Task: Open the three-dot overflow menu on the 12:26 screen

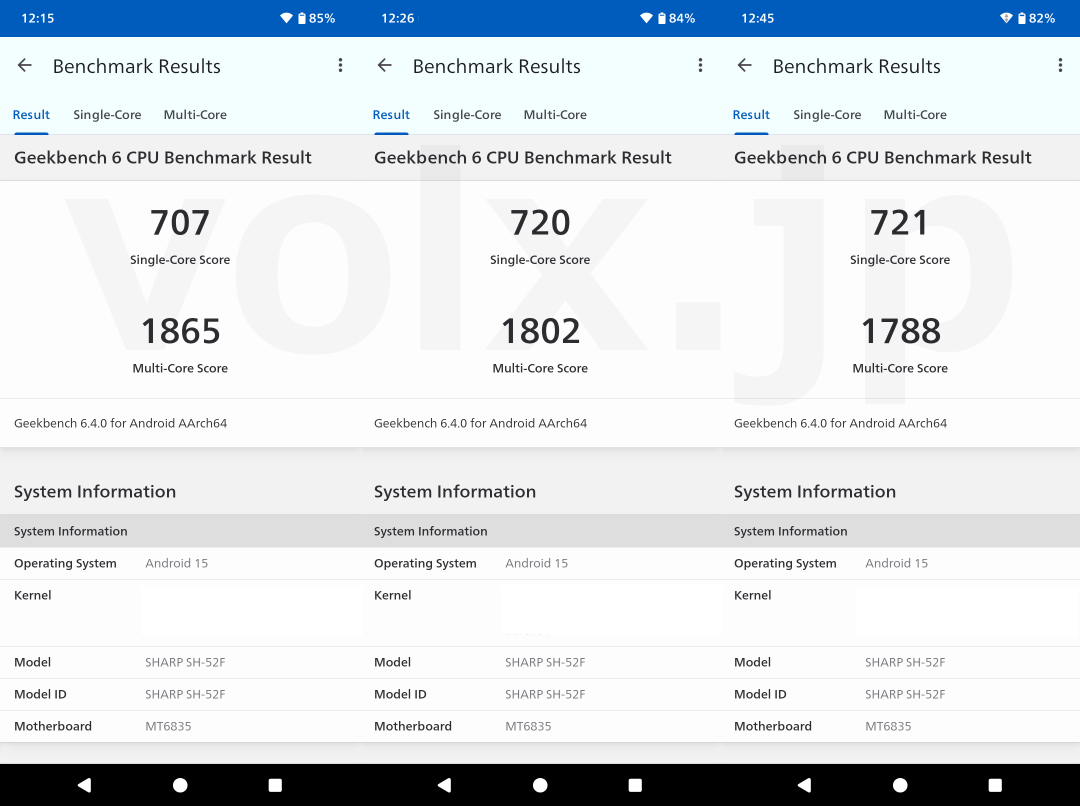Action: pyautogui.click(x=700, y=65)
